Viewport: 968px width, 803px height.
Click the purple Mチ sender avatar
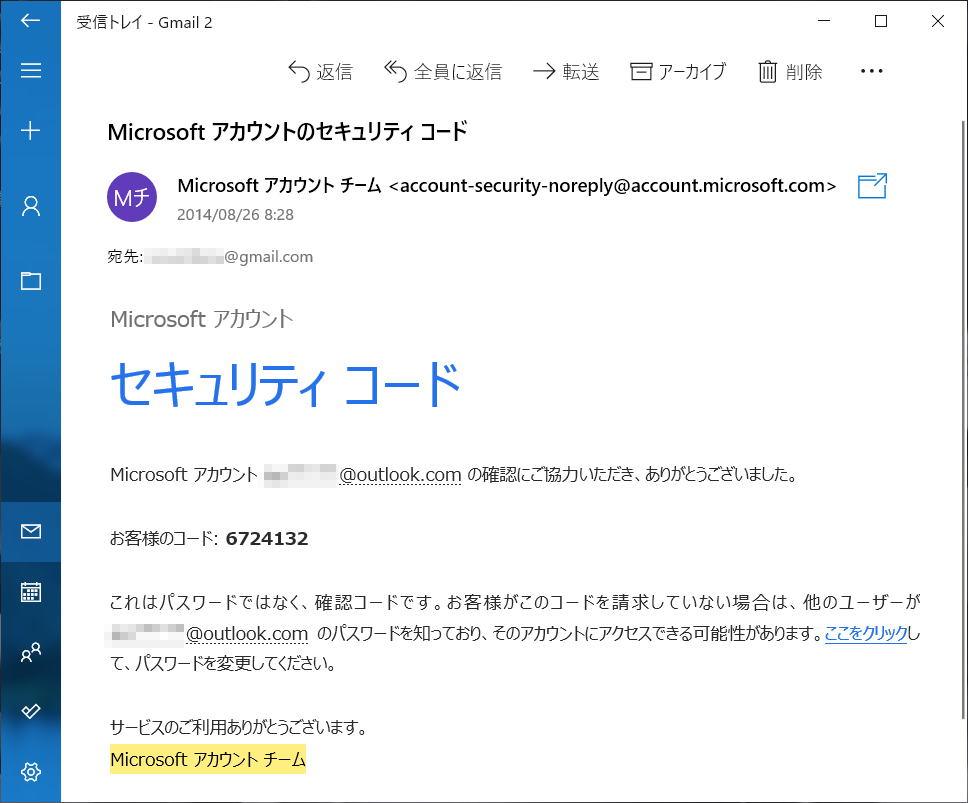coord(131,197)
